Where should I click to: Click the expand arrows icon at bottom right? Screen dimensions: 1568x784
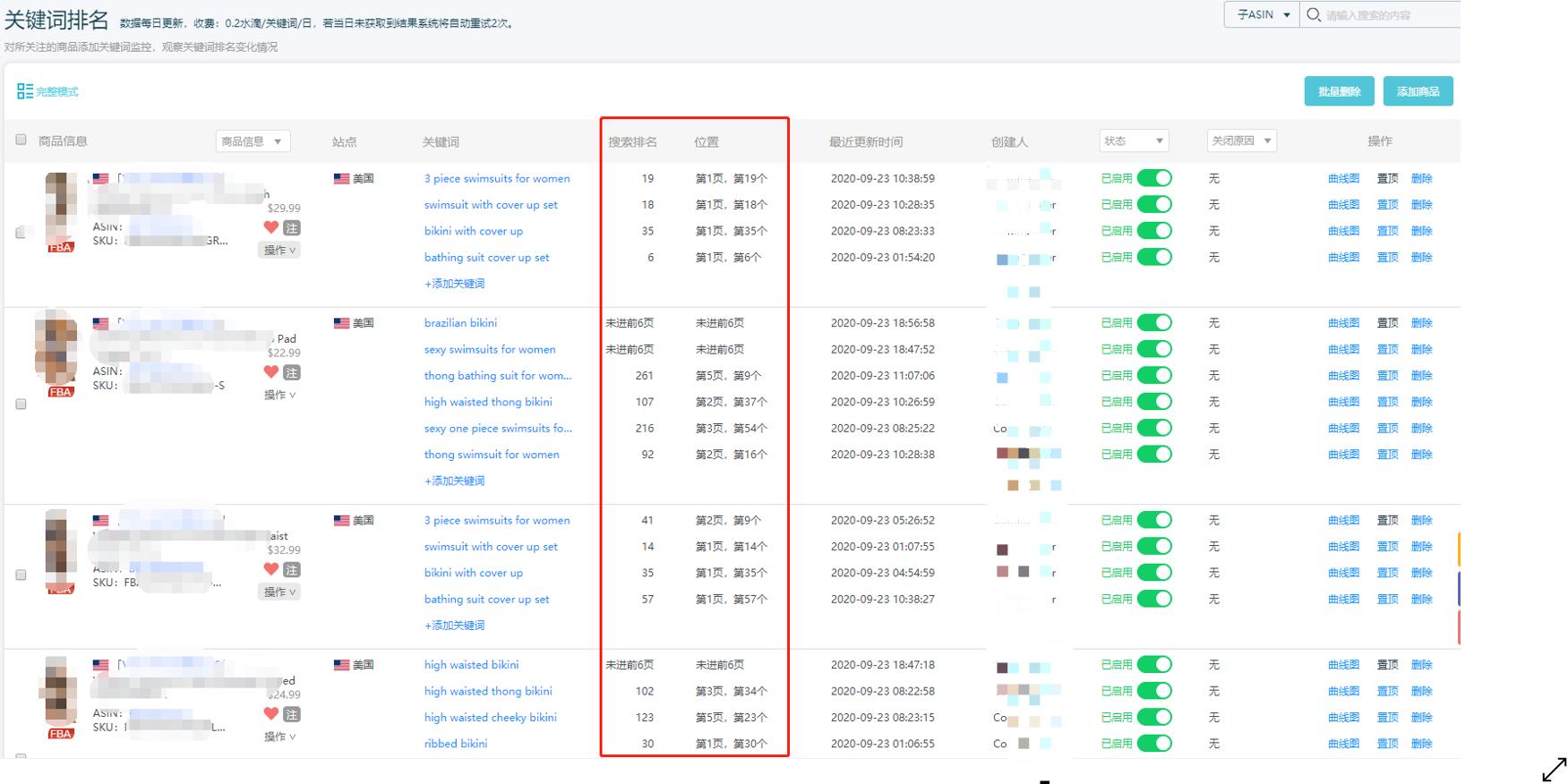[x=1554, y=770]
